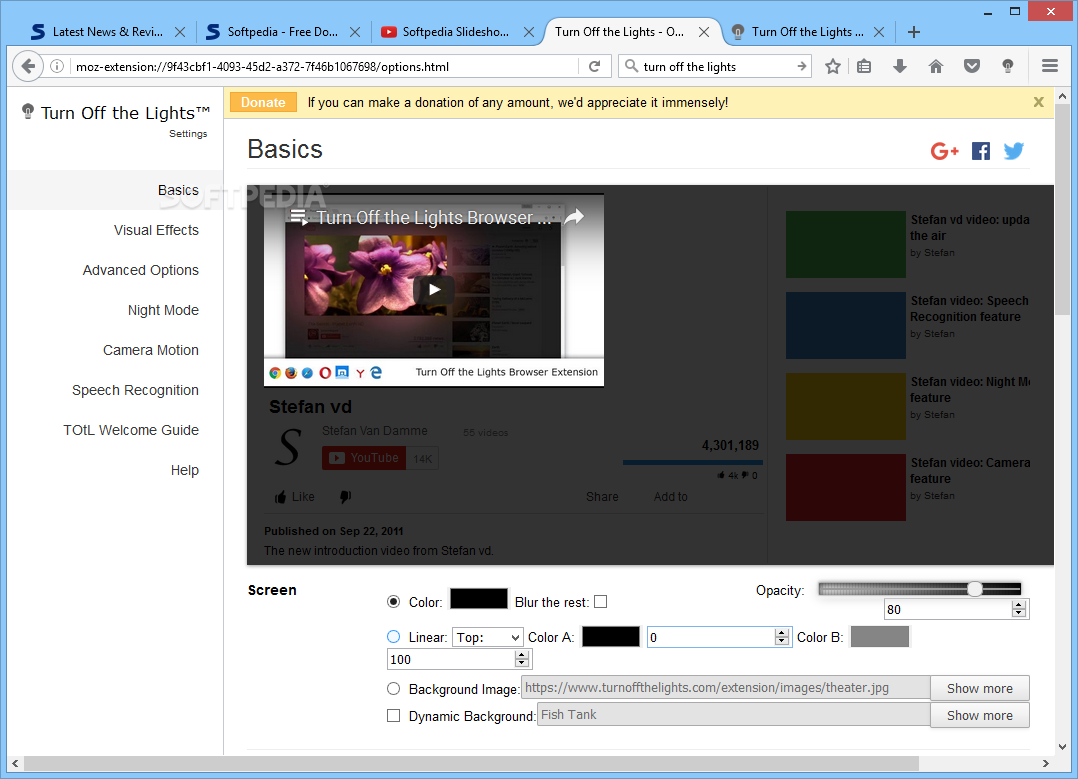
Task: Submit search with the go arrow
Action: 802,66
